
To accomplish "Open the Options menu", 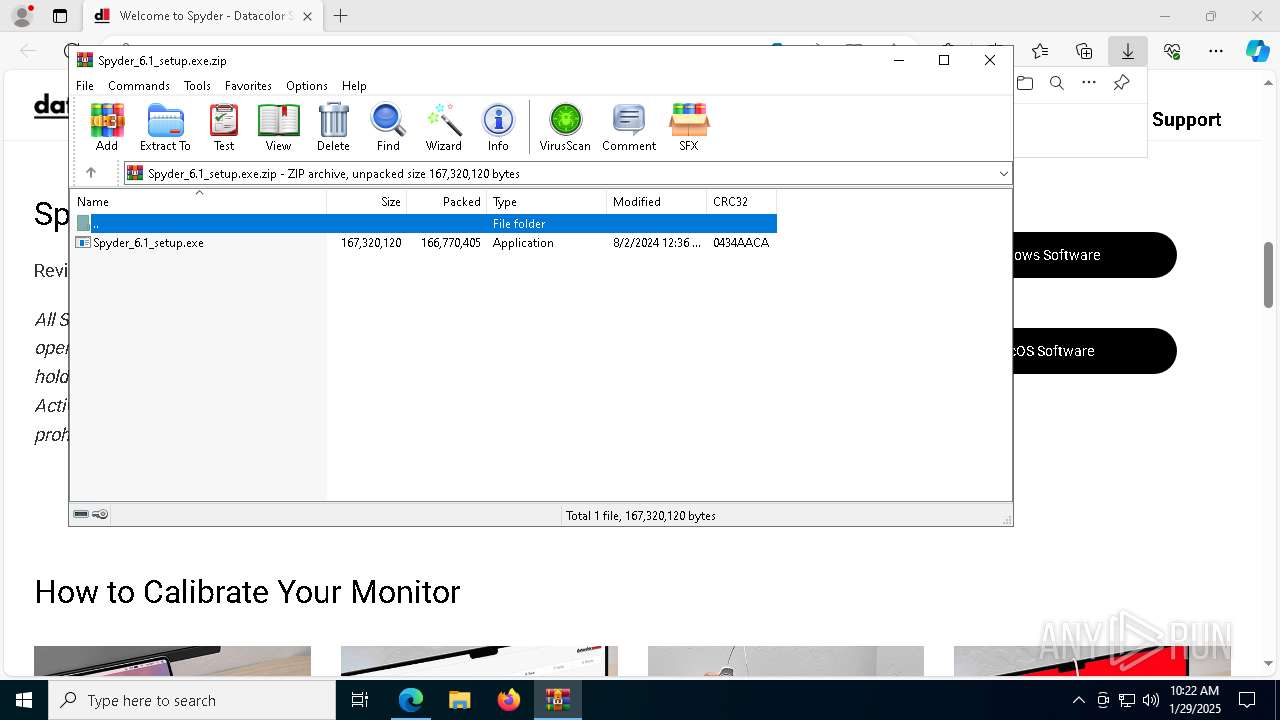I will (307, 86).
